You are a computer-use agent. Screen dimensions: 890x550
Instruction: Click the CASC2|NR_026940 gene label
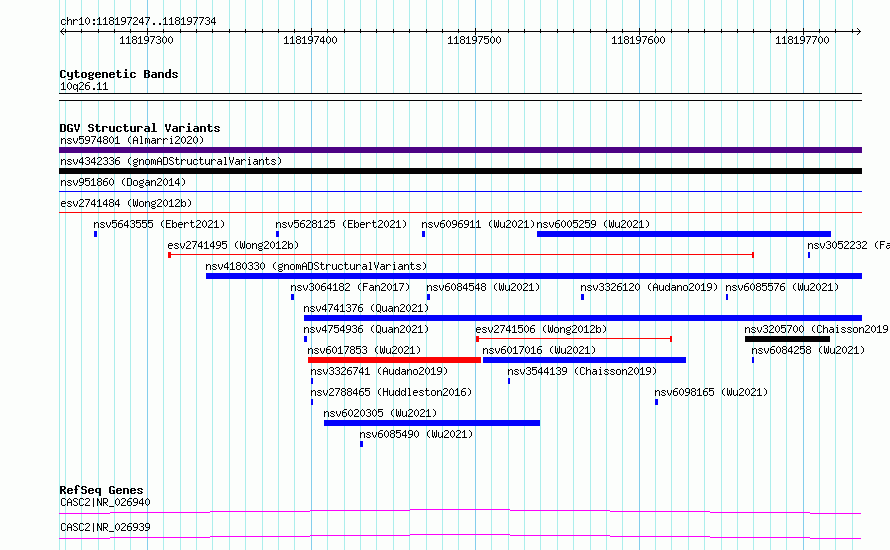coord(105,502)
